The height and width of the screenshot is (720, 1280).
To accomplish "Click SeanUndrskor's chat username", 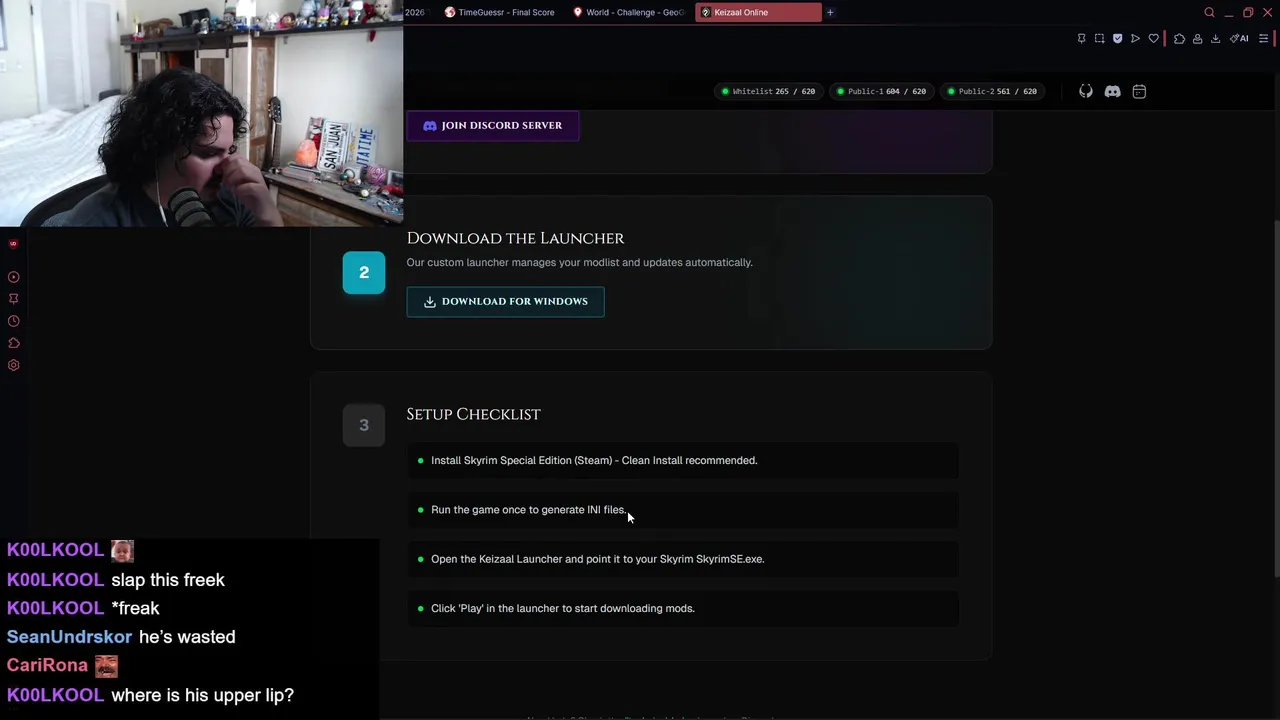I will coord(69,637).
